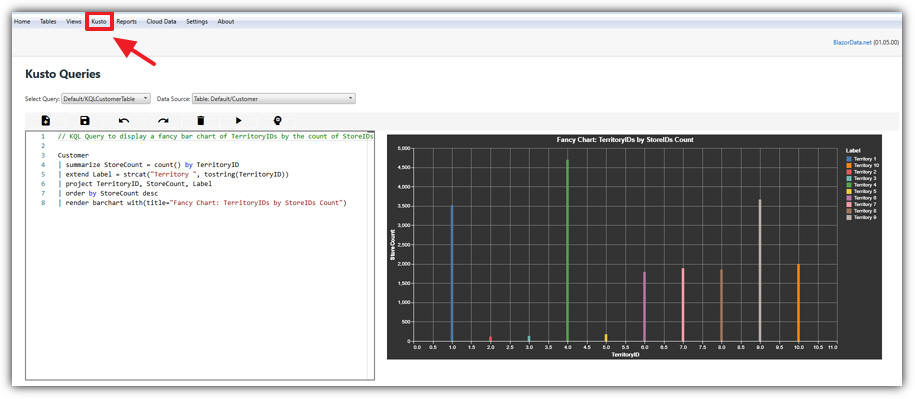Run the query with play icon
Image resolution: width=915 pixels, height=399 pixels.
pyautogui.click(x=239, y=121)
